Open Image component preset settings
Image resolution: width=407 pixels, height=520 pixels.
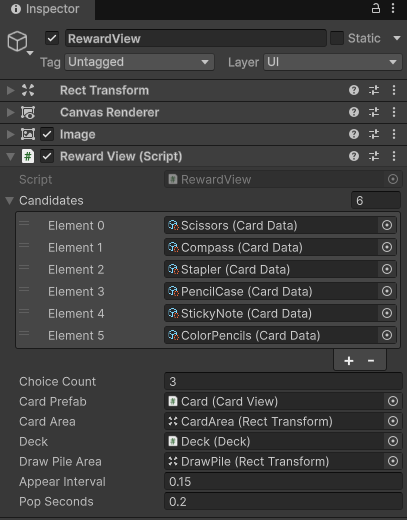pos(374,134)
